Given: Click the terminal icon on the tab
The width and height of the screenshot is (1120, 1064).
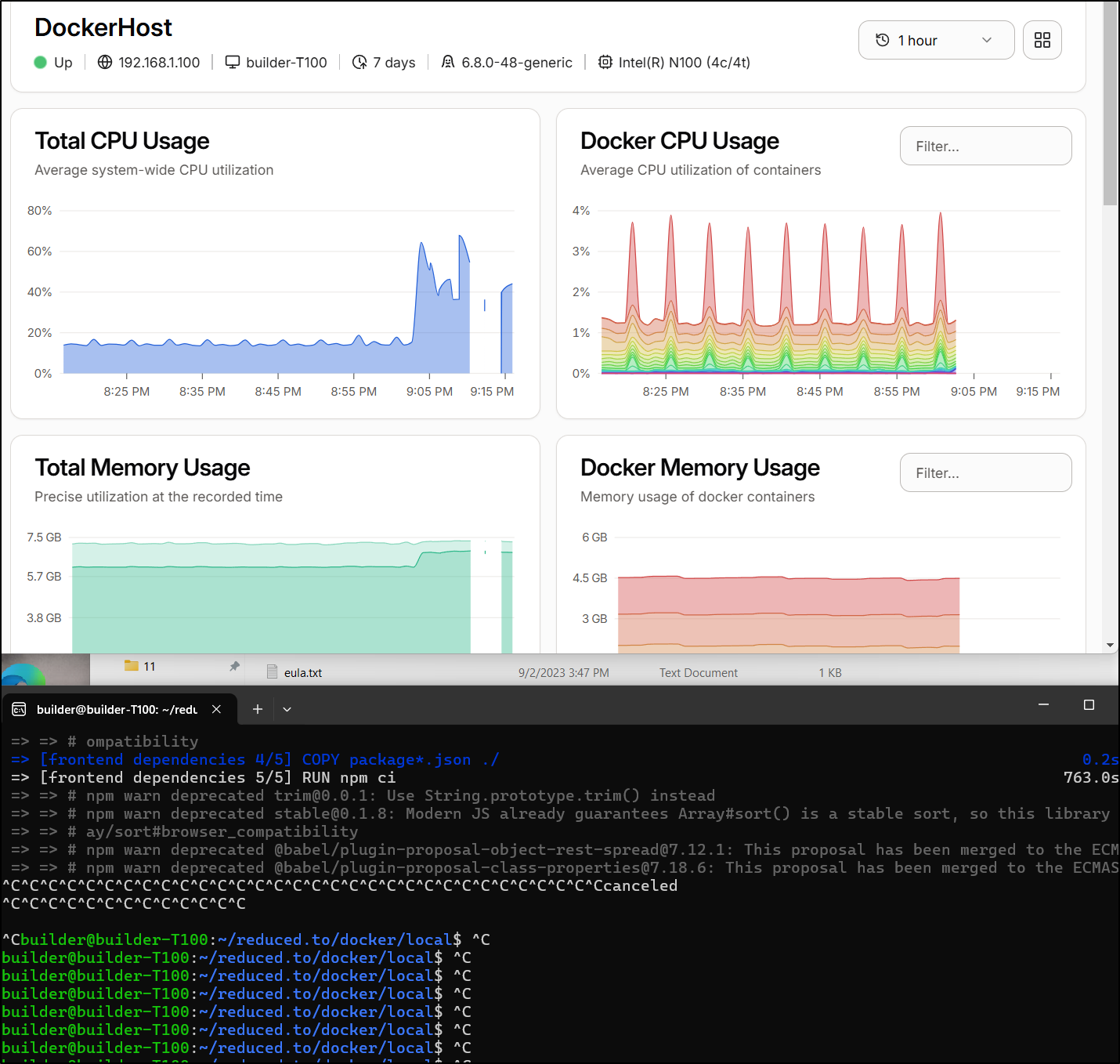Looking at the screenshot, I should click(x=20, y=709).
